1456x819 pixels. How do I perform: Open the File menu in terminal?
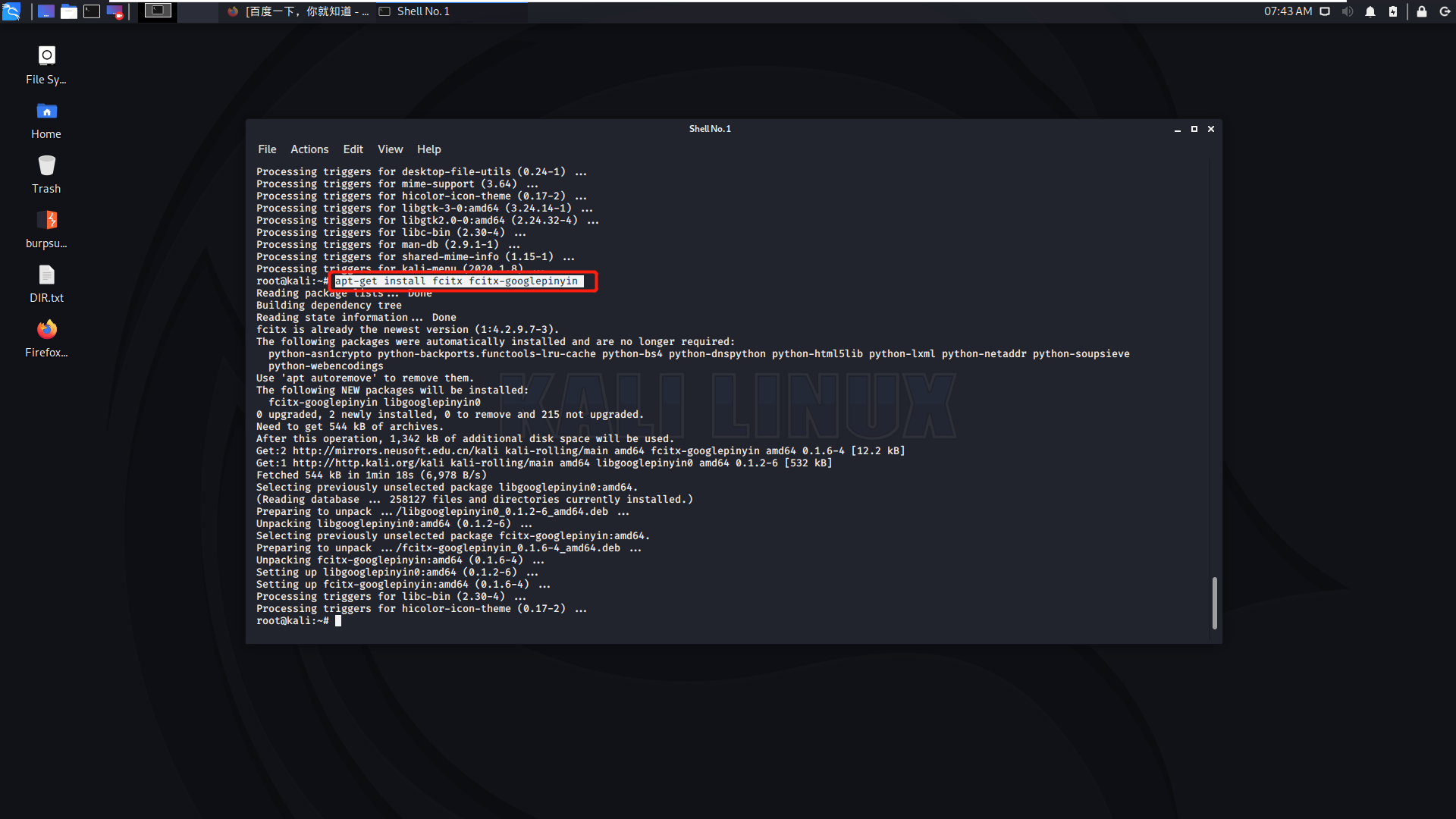pos(267,149)
